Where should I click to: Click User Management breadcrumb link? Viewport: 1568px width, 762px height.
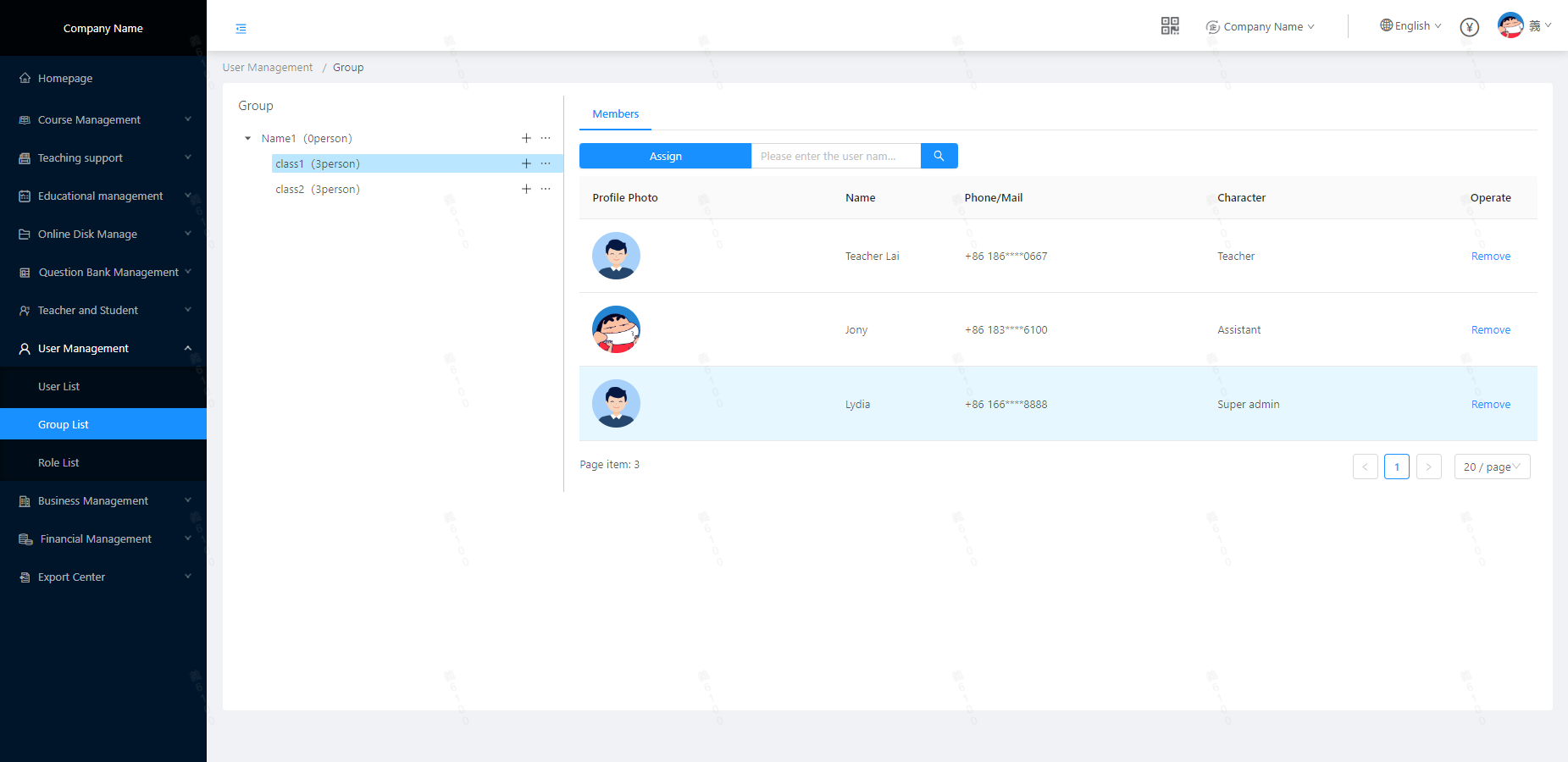click(268, 68)
